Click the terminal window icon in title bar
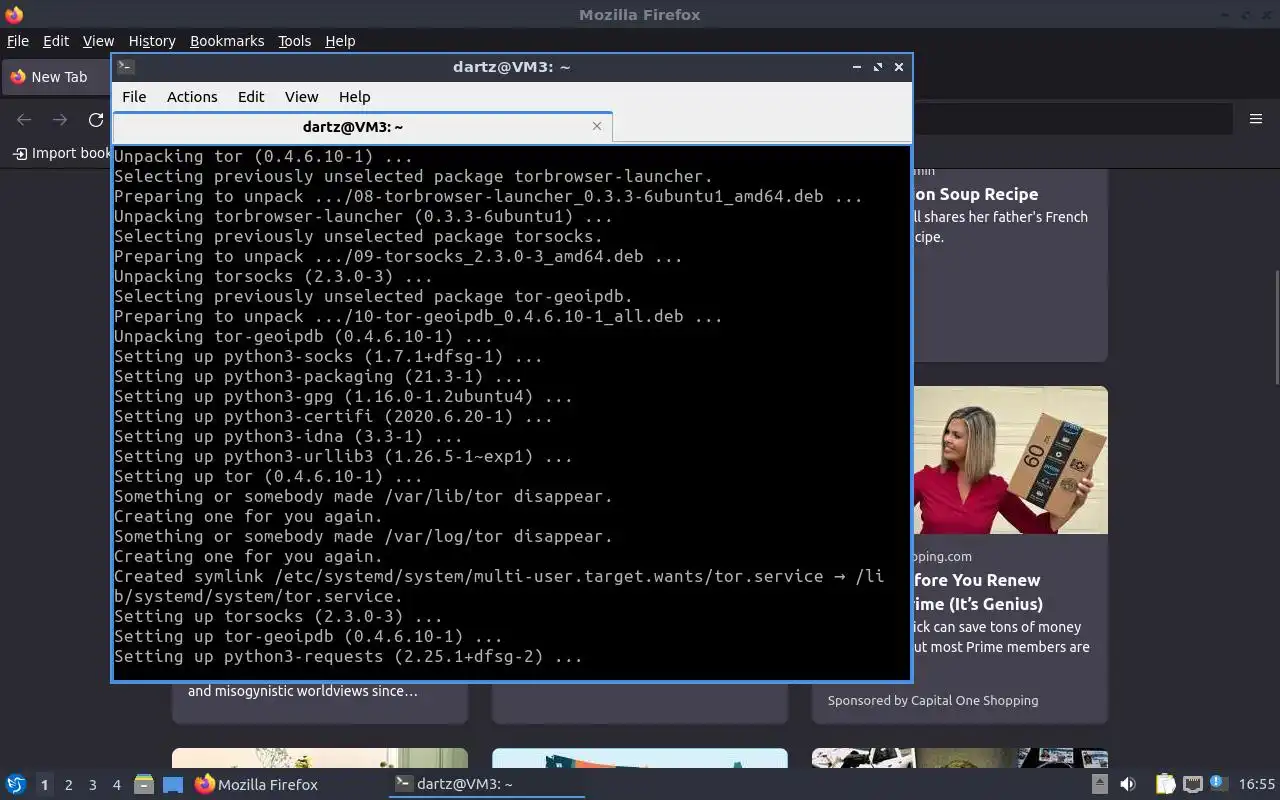Image resolution: width=1280 pixels, height=800 pixels. click(125, 67)
